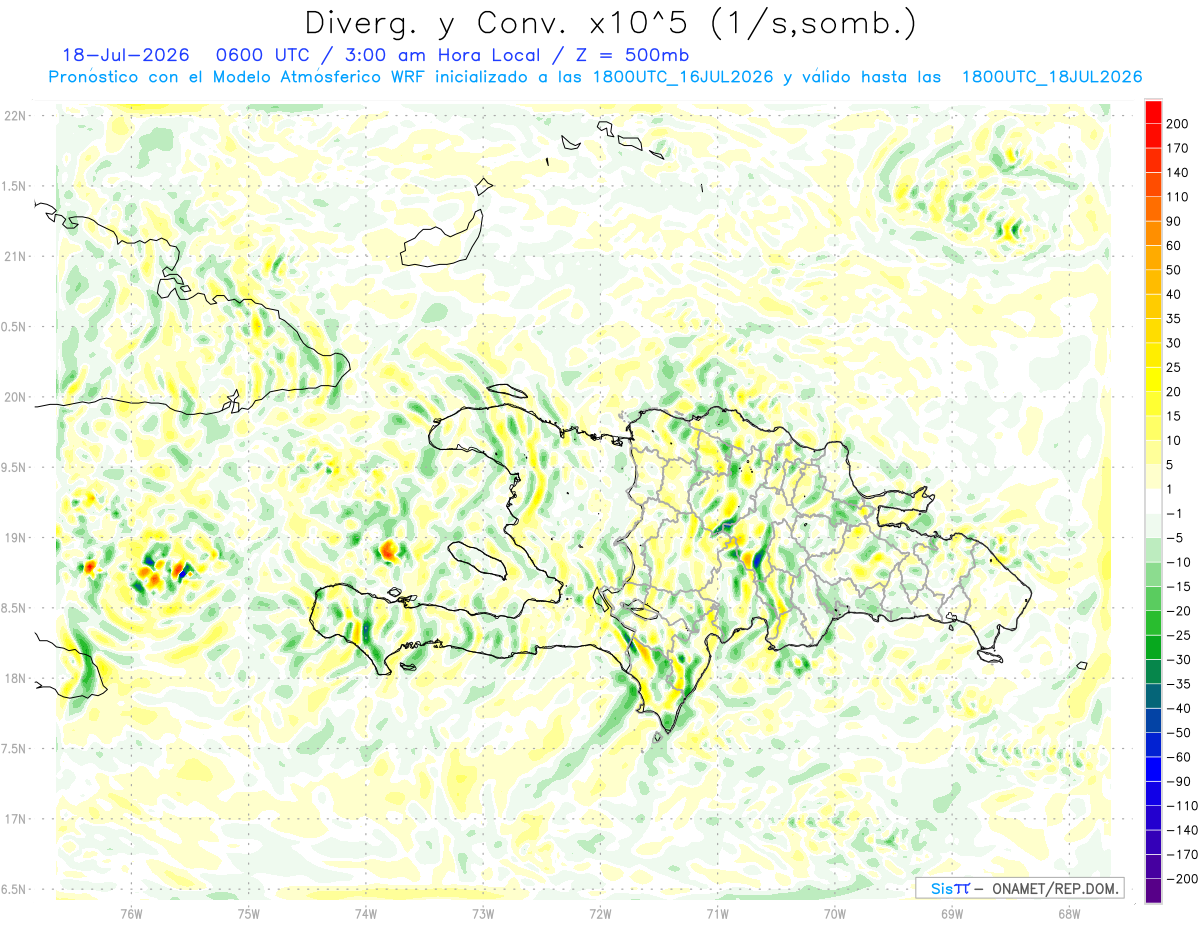This screenshot has height=927, width=1200.
Task: Click the white colorbar segment between 1 and -1
Action: (1153, 500)
